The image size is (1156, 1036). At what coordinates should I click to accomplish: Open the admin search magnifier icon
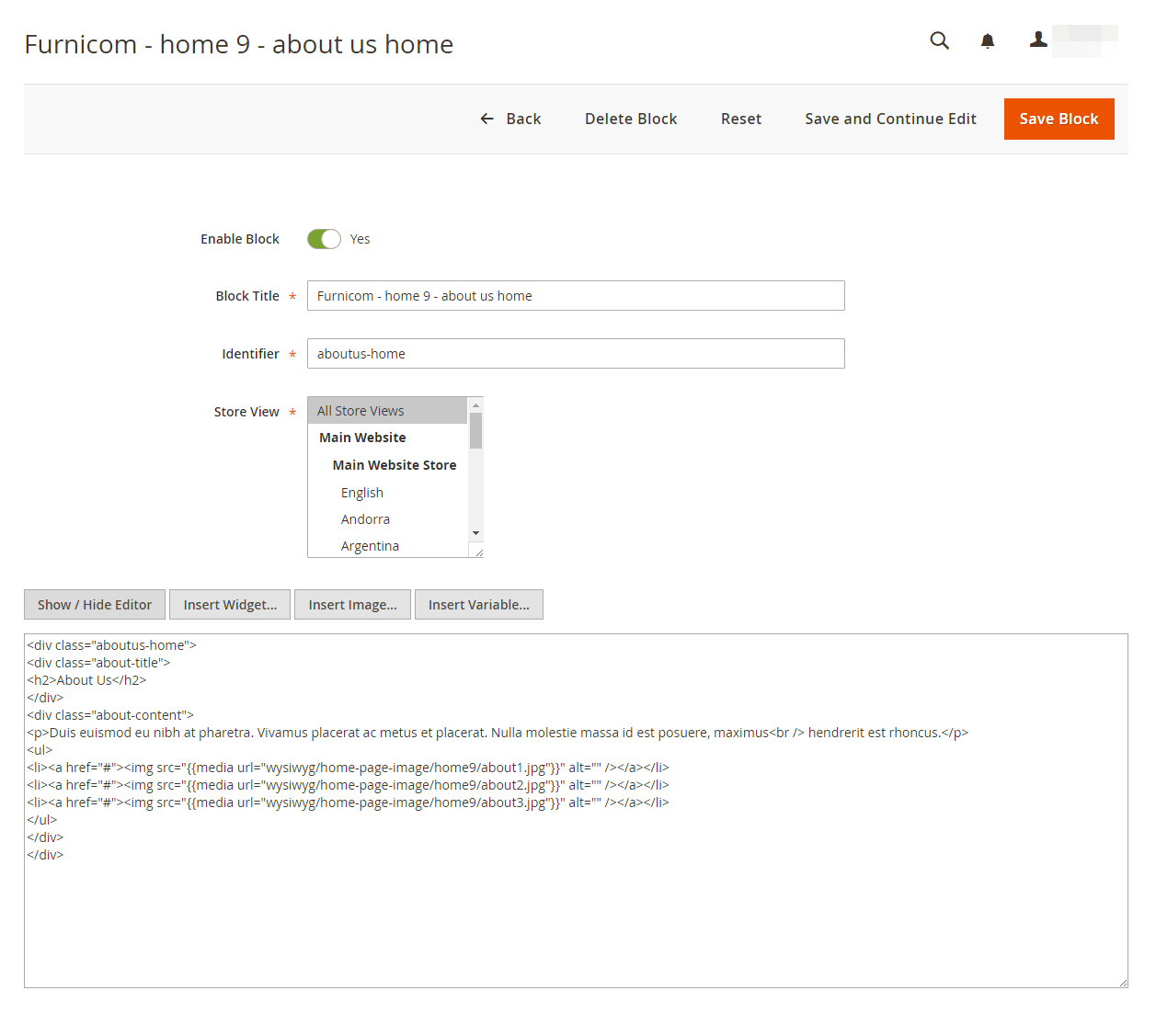click(x=939, y=40)
